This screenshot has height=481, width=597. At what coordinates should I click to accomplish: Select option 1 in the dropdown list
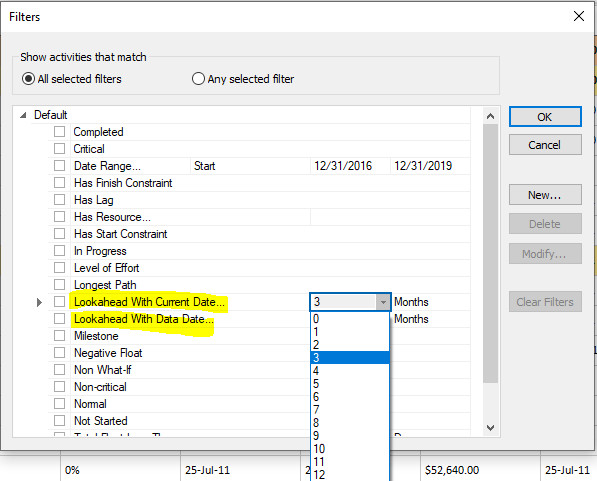(350, 332)
